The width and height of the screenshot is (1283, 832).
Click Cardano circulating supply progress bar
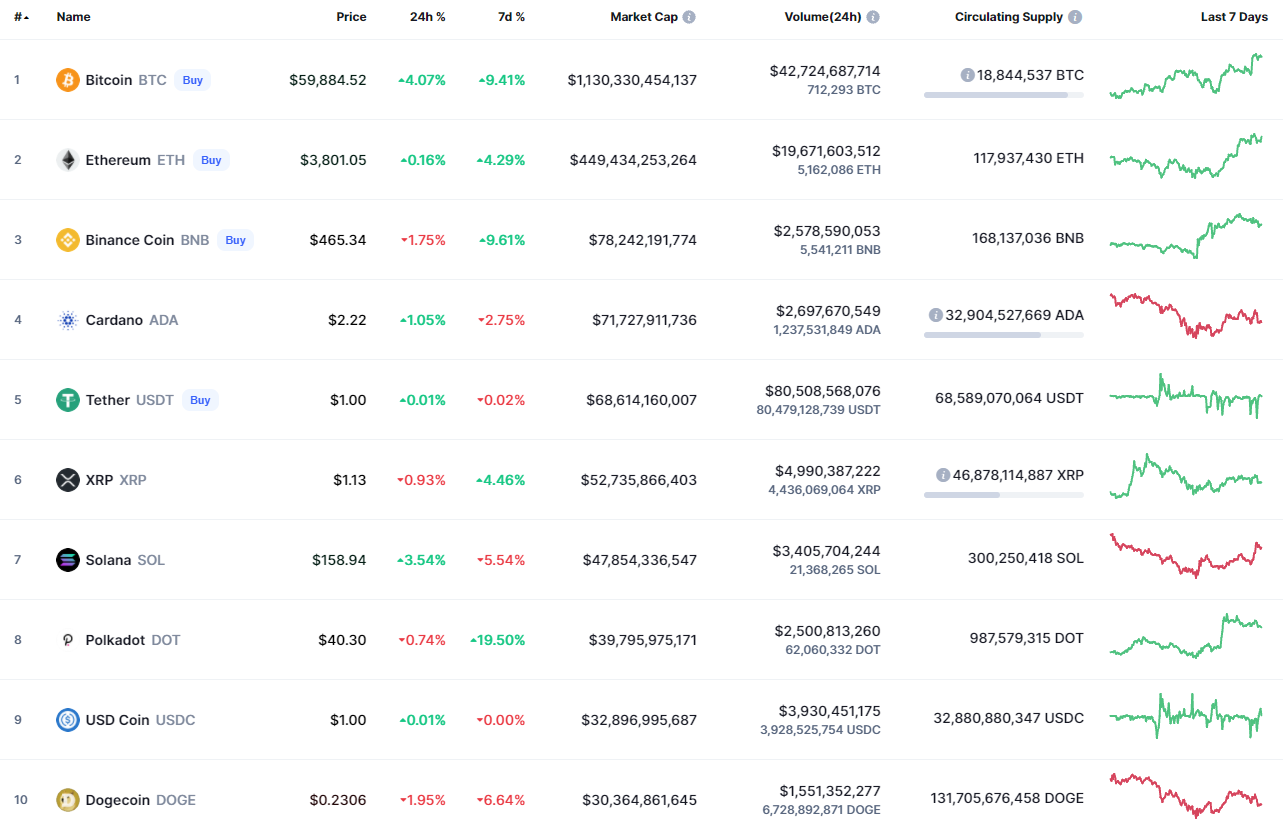(x=1004, y=335)
